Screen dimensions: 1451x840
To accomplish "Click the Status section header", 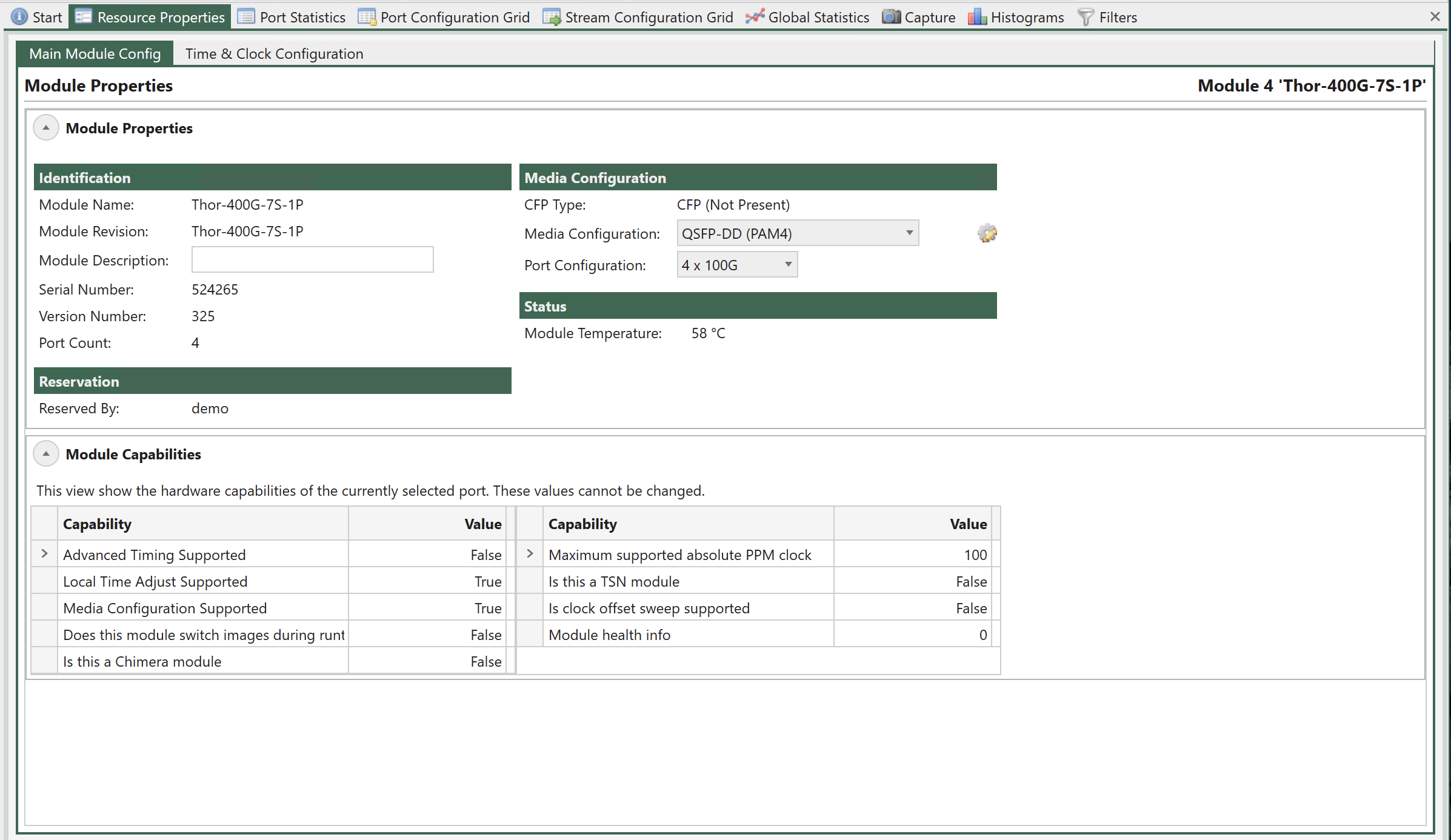I will [x=758, y=305].
